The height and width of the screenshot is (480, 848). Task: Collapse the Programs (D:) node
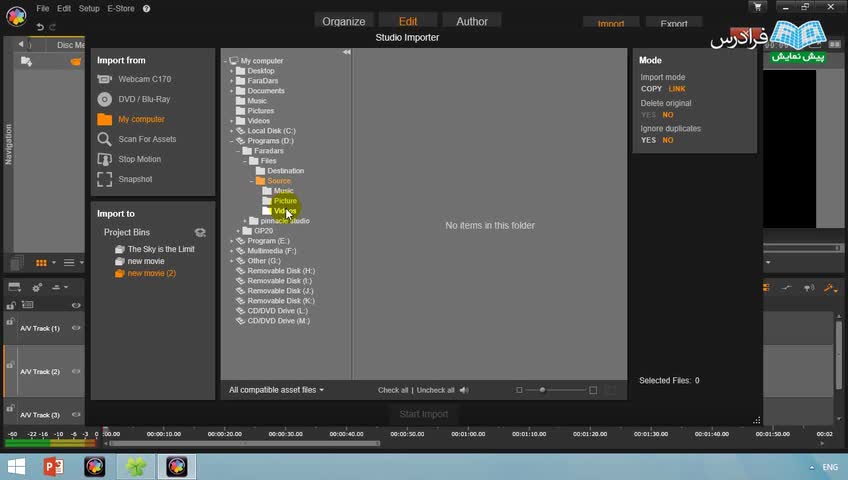click(231, 141)
